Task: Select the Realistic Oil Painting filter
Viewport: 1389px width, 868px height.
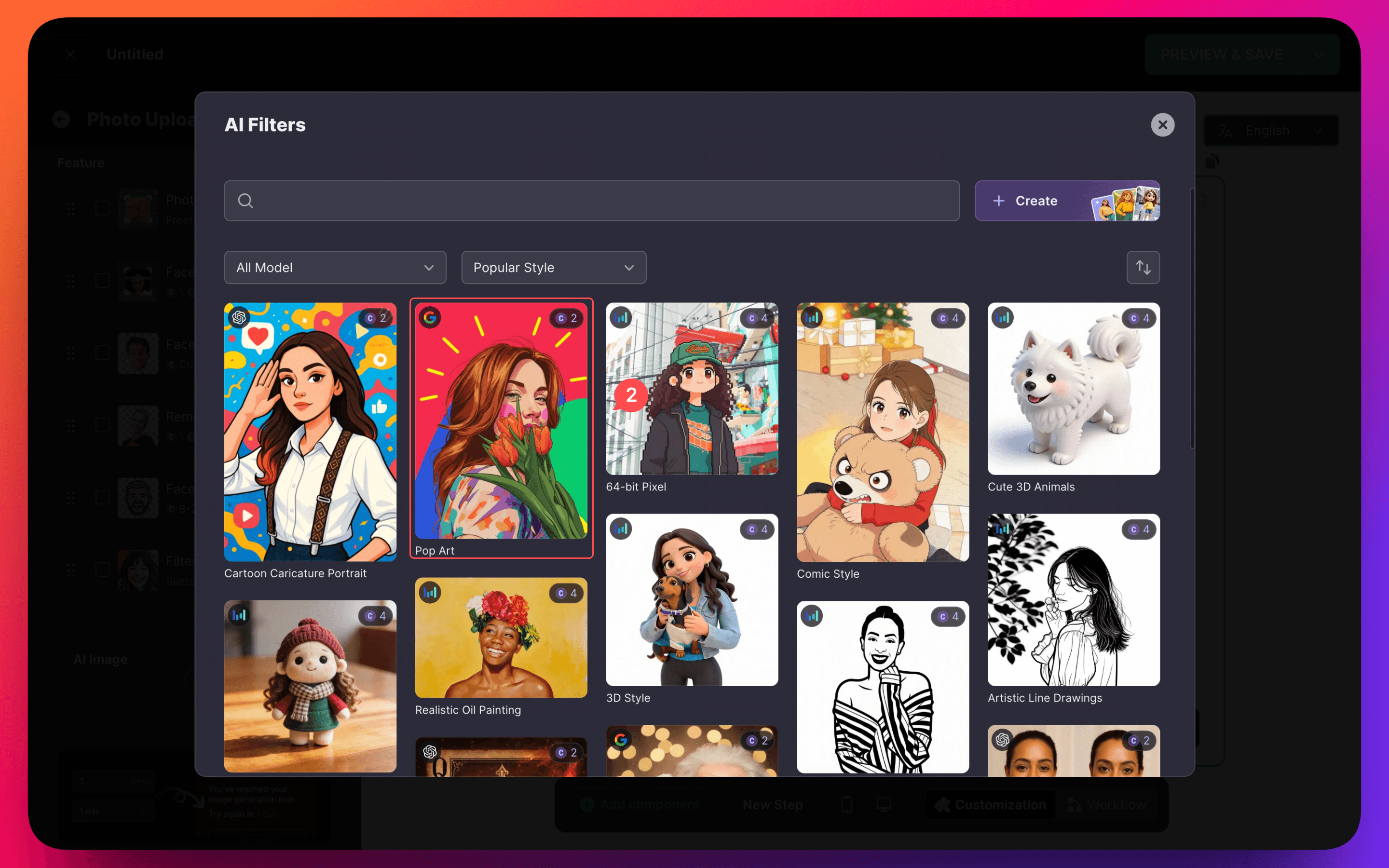Action: point(501,637)
